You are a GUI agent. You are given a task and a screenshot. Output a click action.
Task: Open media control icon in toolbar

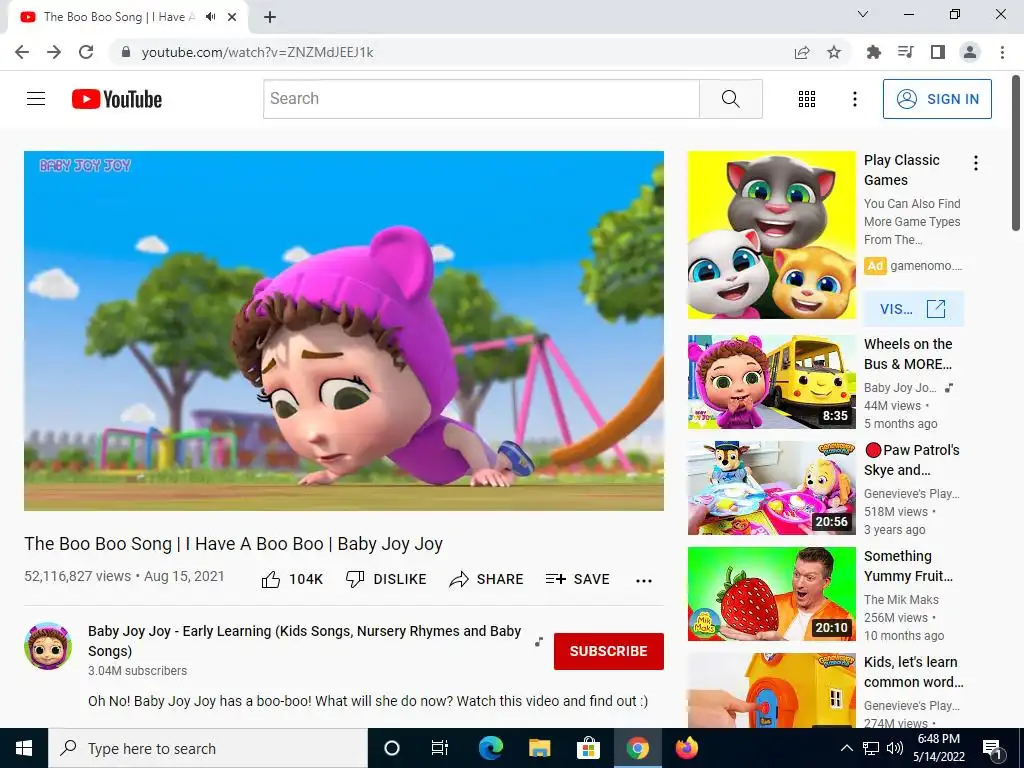coord(905,52)
